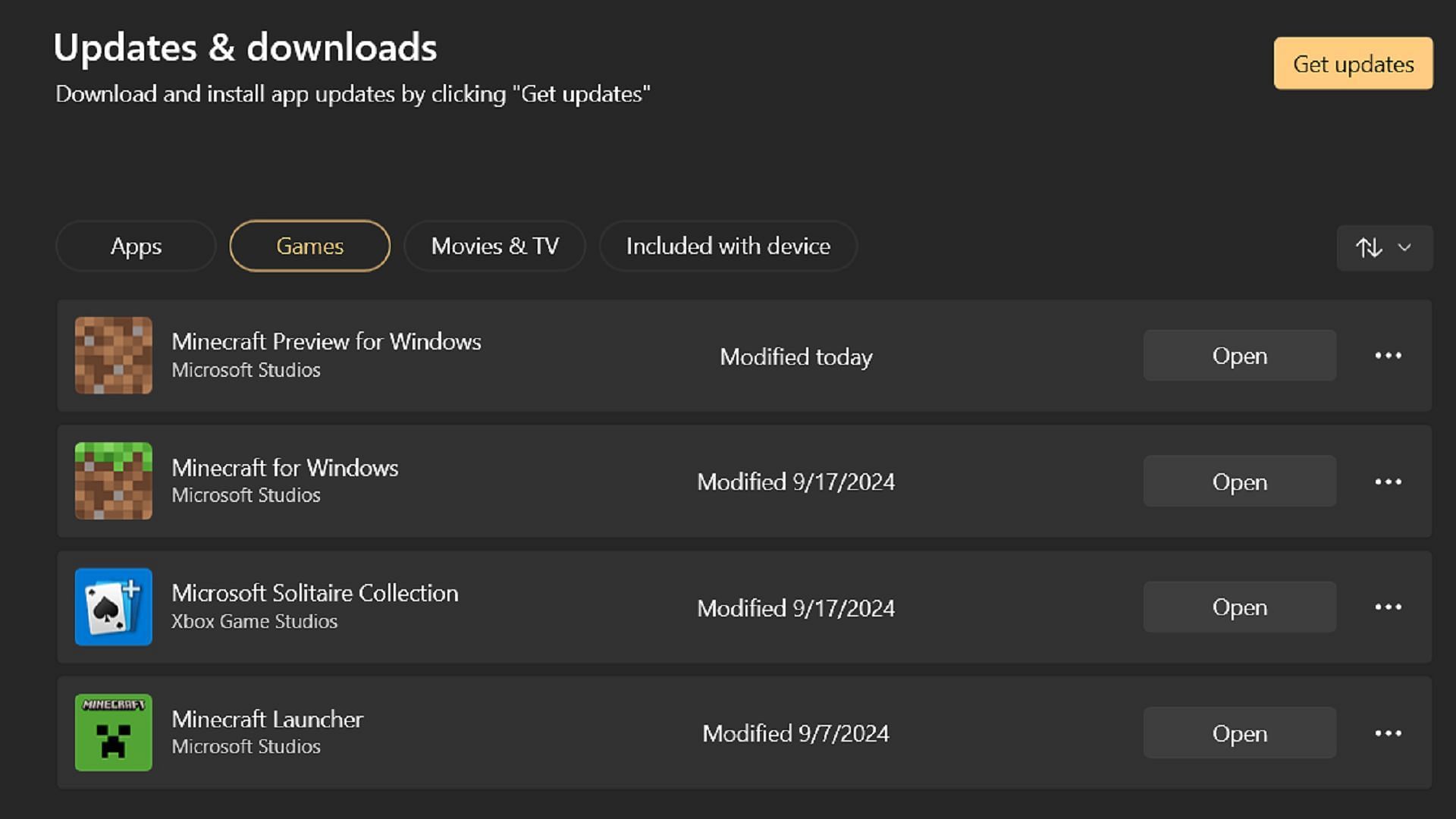Open options for Microsoft Solitaire Collection

(1388, 607)
